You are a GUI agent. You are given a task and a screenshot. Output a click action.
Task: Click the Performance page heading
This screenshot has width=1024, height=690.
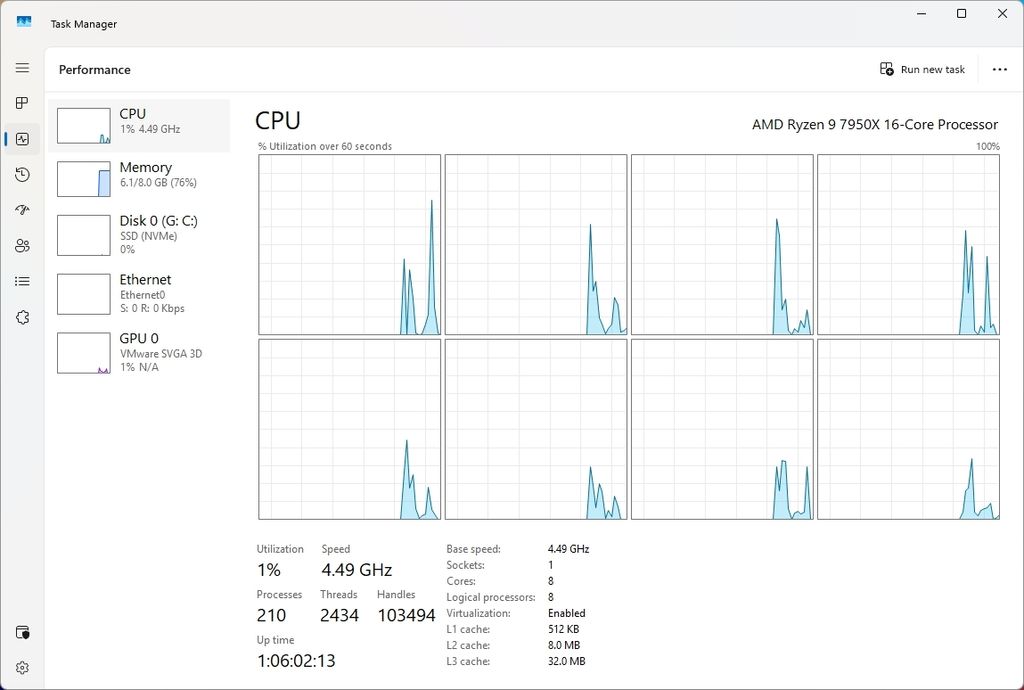(x=95, y=69)
